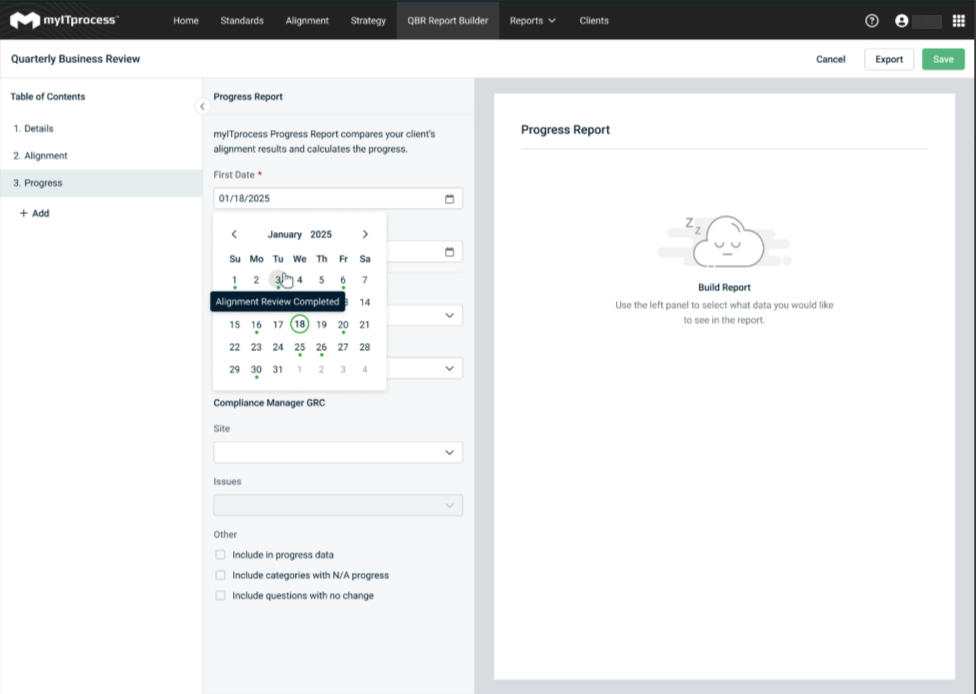Enable Include in progress data checkbox

pos(220,555)
